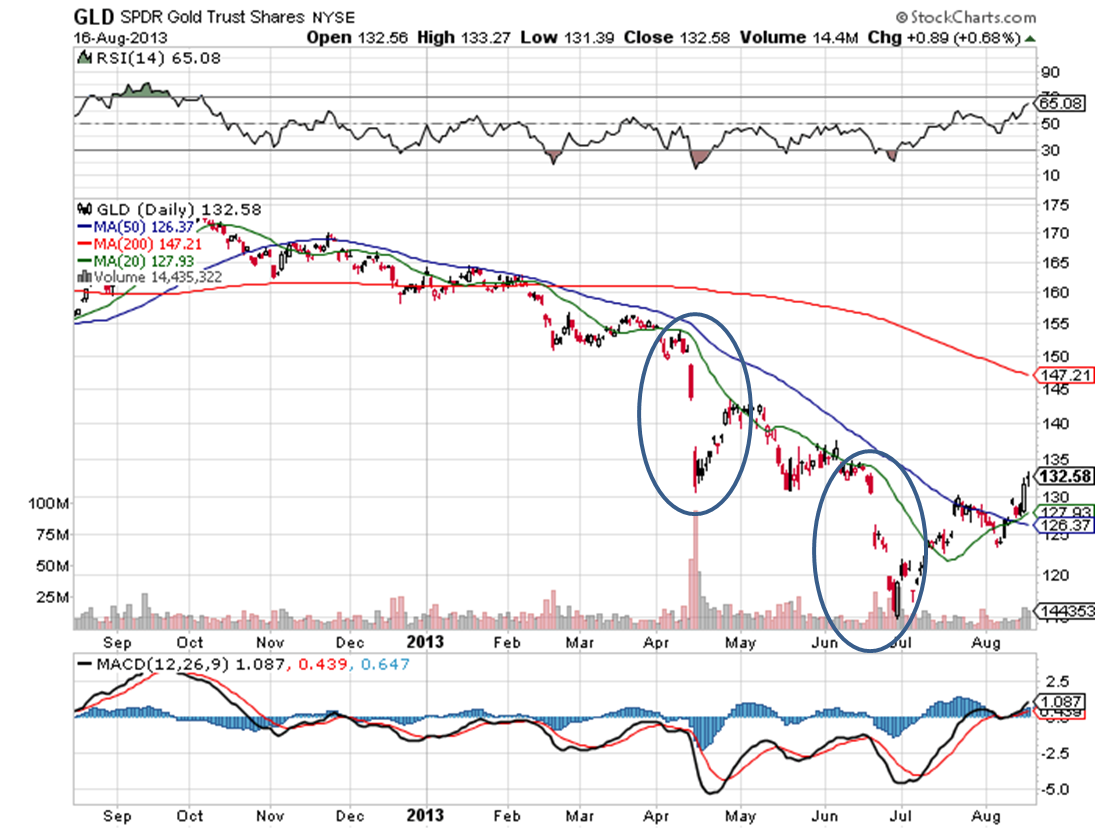This screenshot has width=1096, height=830.
Task: Click the volume bars icon in the legend
Action: 84,277
